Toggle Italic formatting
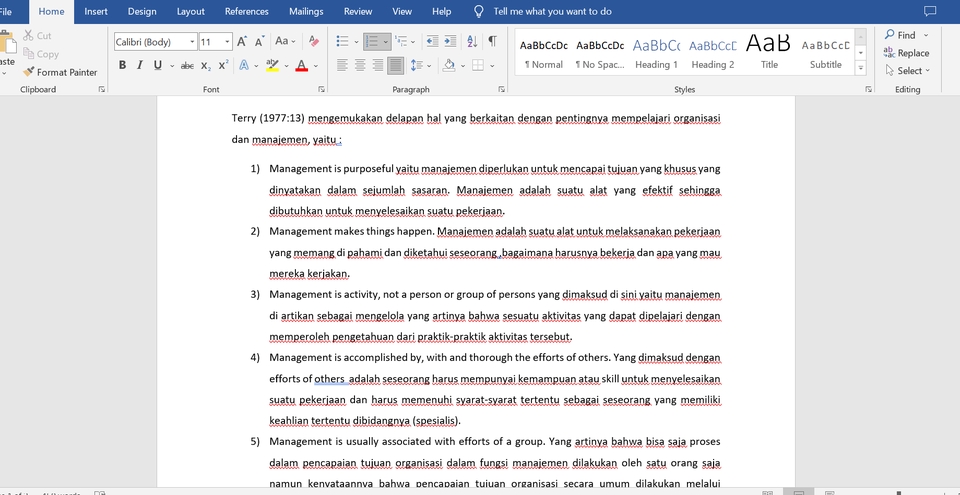960x495 pixels. tap(139, 65)
